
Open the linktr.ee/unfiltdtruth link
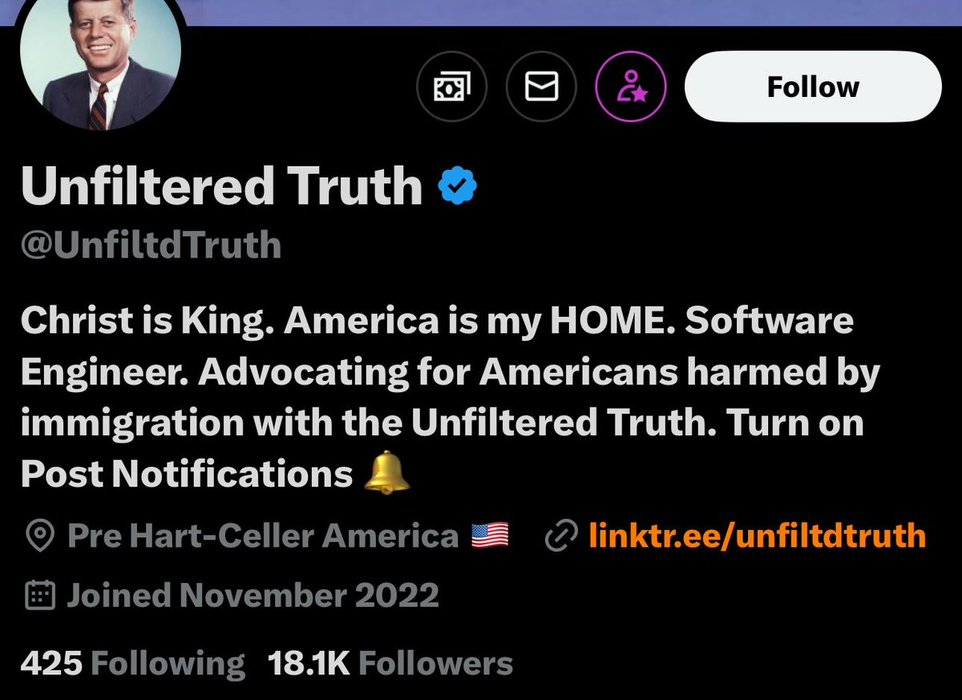point(757,537)
